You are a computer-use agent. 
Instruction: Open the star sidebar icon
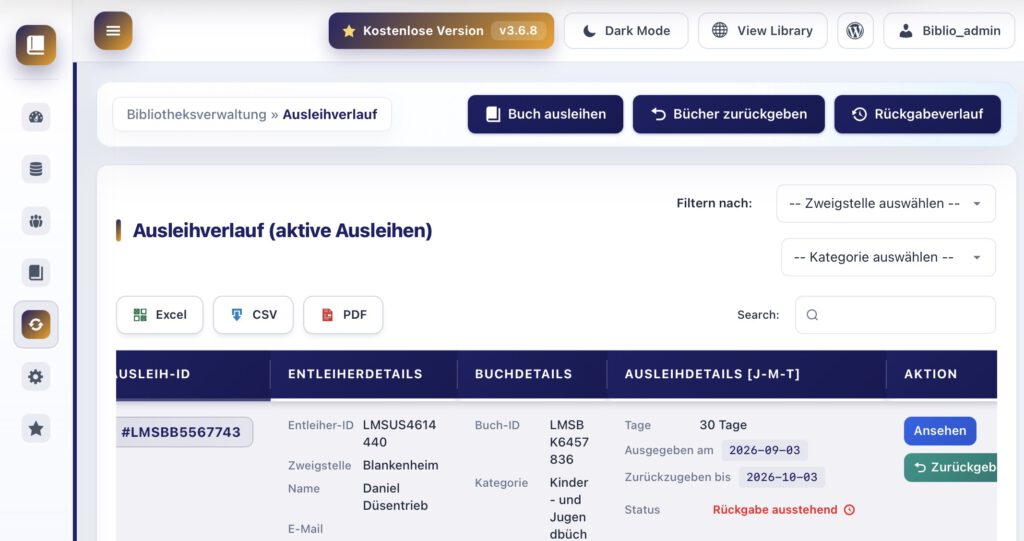[36, 429]
